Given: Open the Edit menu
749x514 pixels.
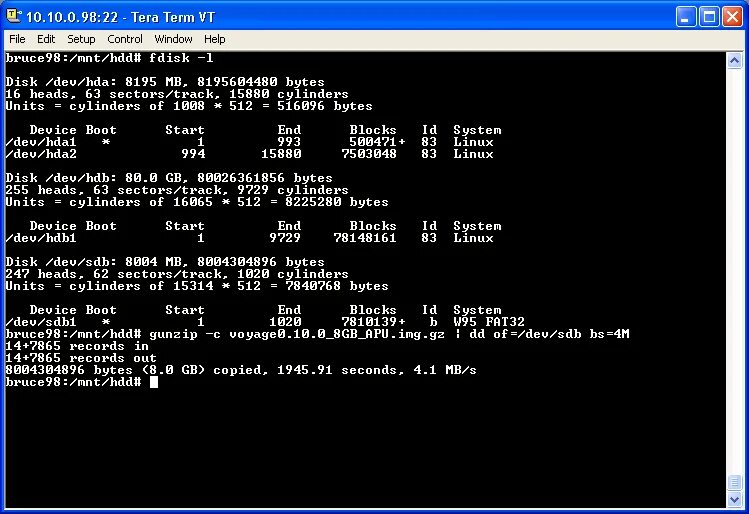Looking at the screenshot, I should [46, 39].
